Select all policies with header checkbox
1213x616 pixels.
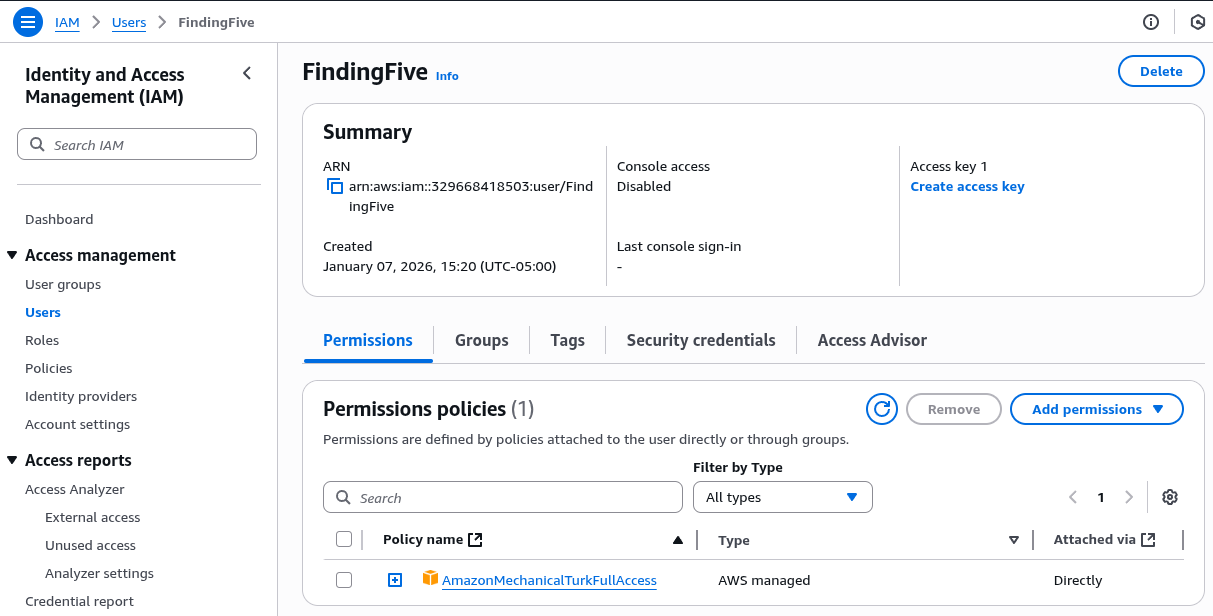click(344, 540)
